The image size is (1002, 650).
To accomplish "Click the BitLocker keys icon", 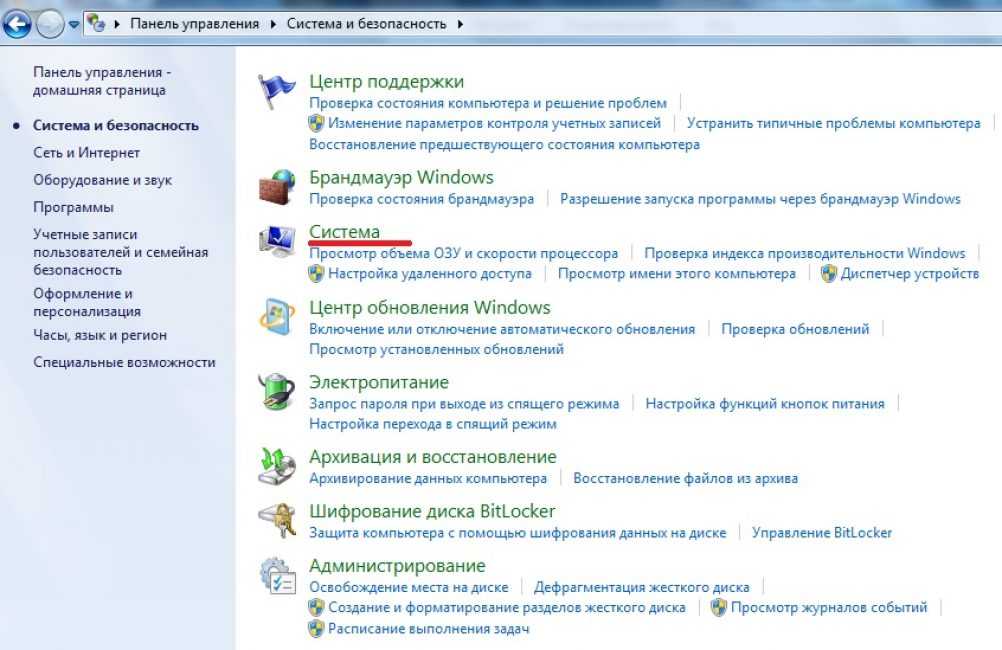I will click(x=277, y=521).
